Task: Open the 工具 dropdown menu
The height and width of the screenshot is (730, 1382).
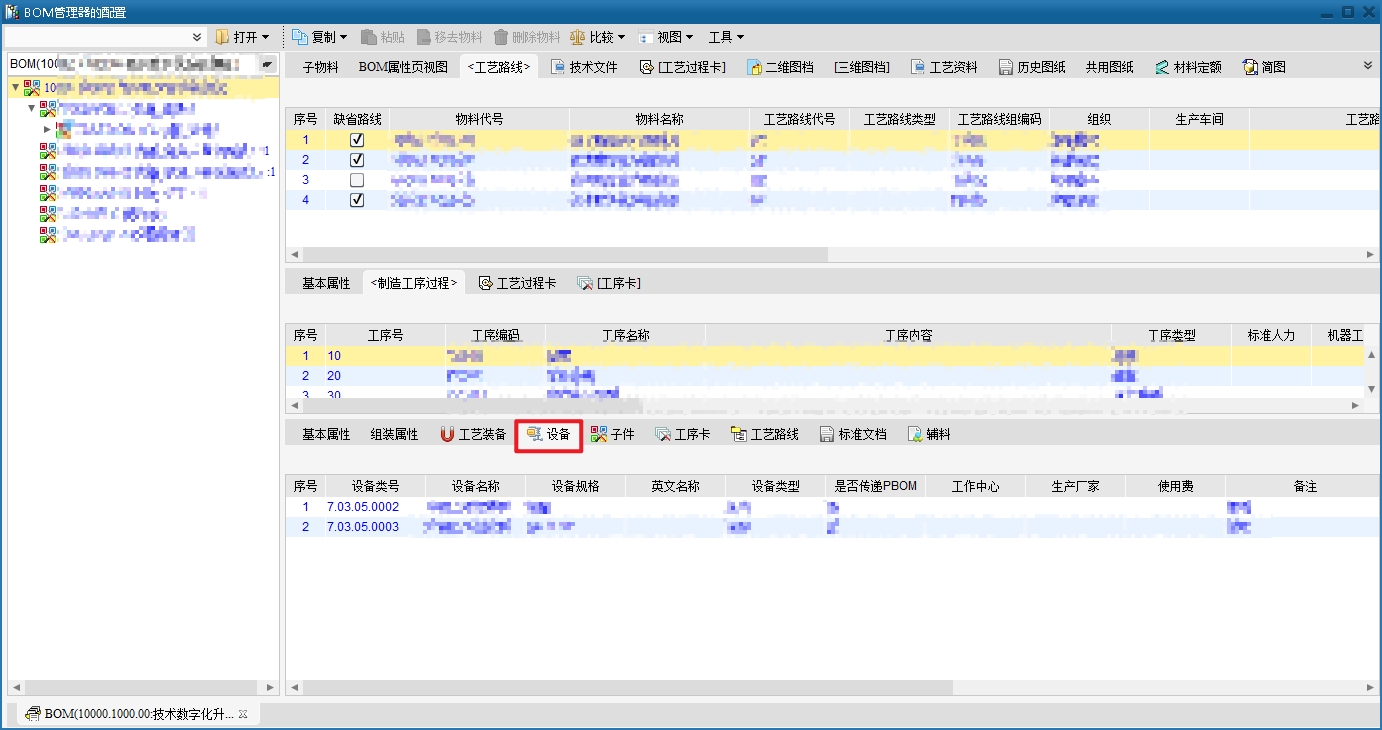Action: tap(726, 37)
